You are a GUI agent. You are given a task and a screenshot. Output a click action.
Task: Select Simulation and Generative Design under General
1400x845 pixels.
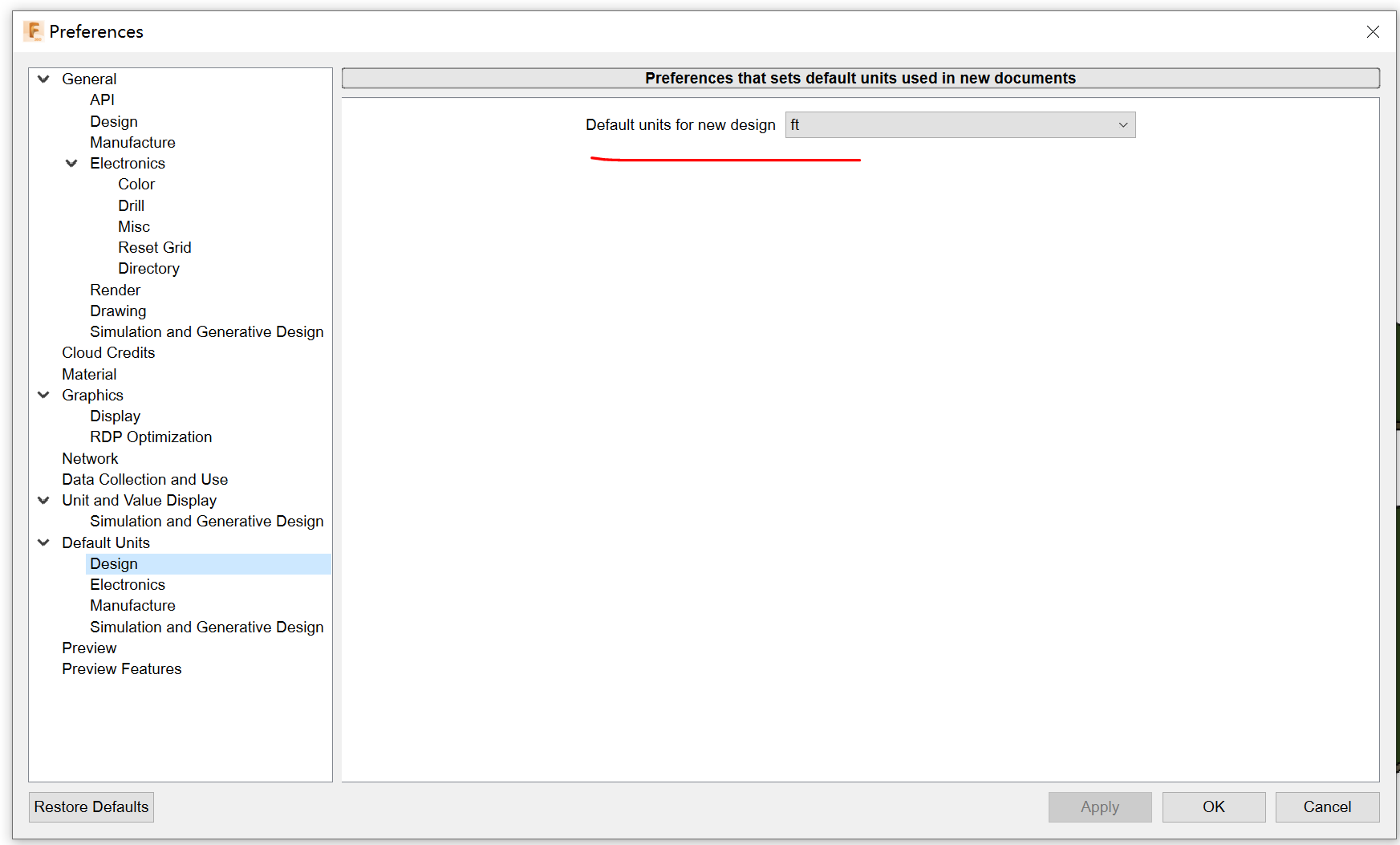tap(207, 331)
